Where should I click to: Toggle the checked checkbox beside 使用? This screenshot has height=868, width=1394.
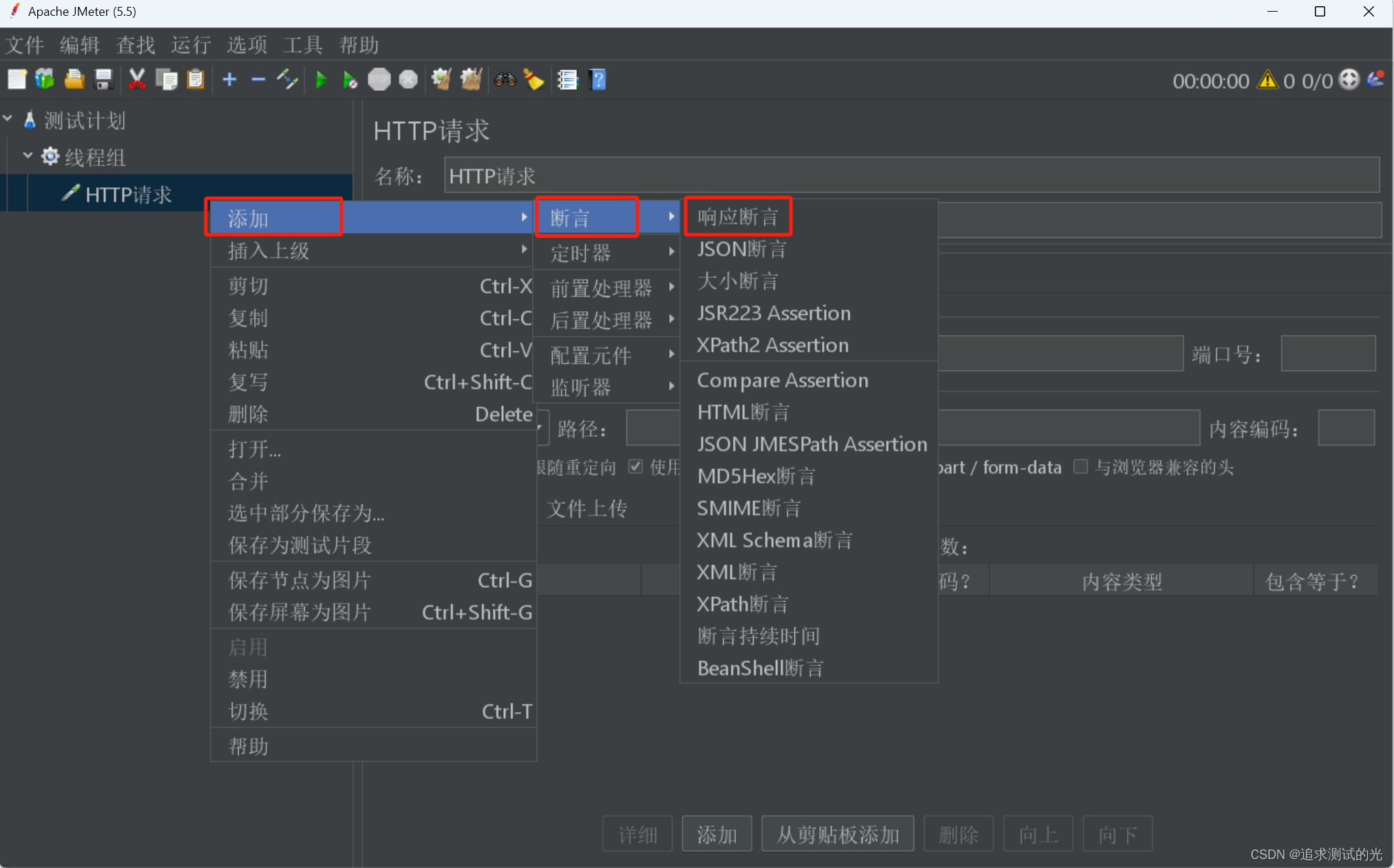pos(635,467)
